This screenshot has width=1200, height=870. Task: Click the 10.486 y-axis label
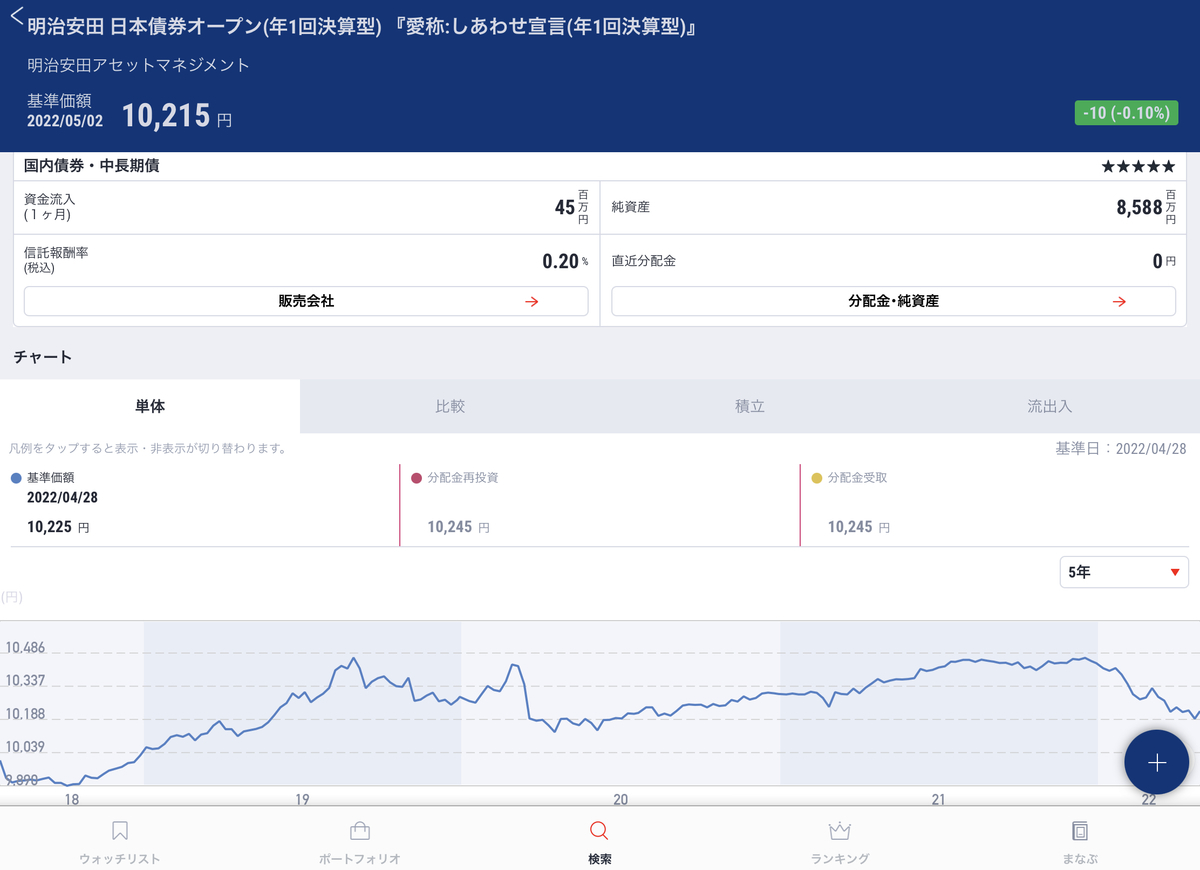pos(25,648)
